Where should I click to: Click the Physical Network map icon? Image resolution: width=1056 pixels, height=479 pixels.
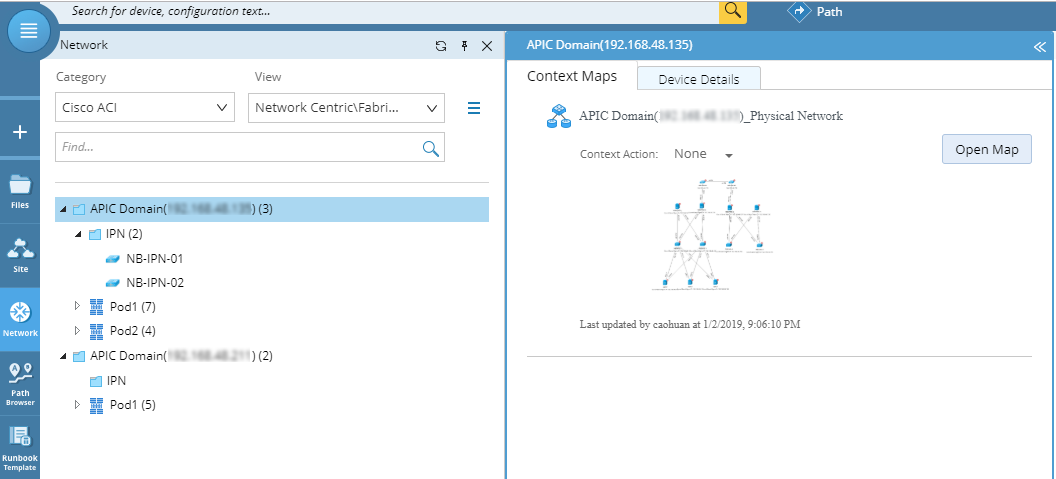click(558, 116)
